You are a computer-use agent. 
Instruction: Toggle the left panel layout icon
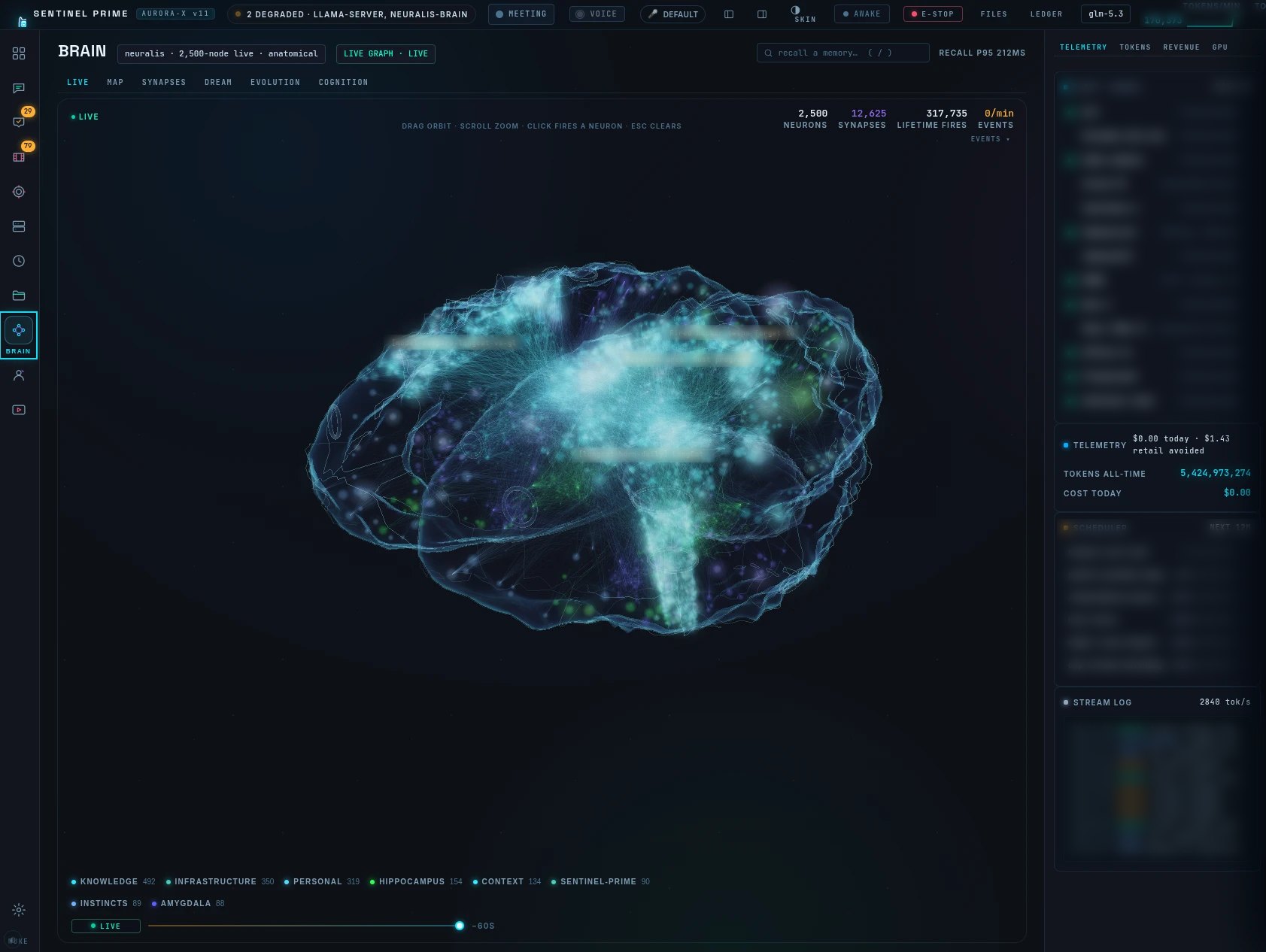pyautogui.click(x=729, y=14)
